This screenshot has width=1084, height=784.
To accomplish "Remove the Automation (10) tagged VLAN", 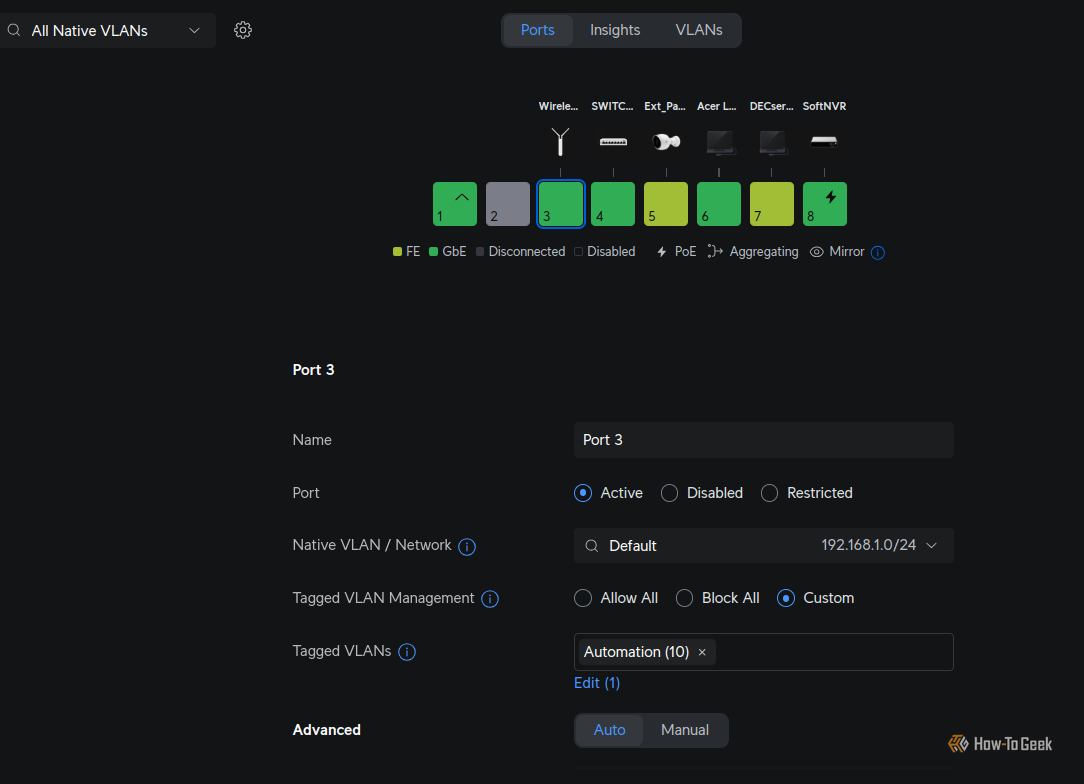I will tap(702, 652).
